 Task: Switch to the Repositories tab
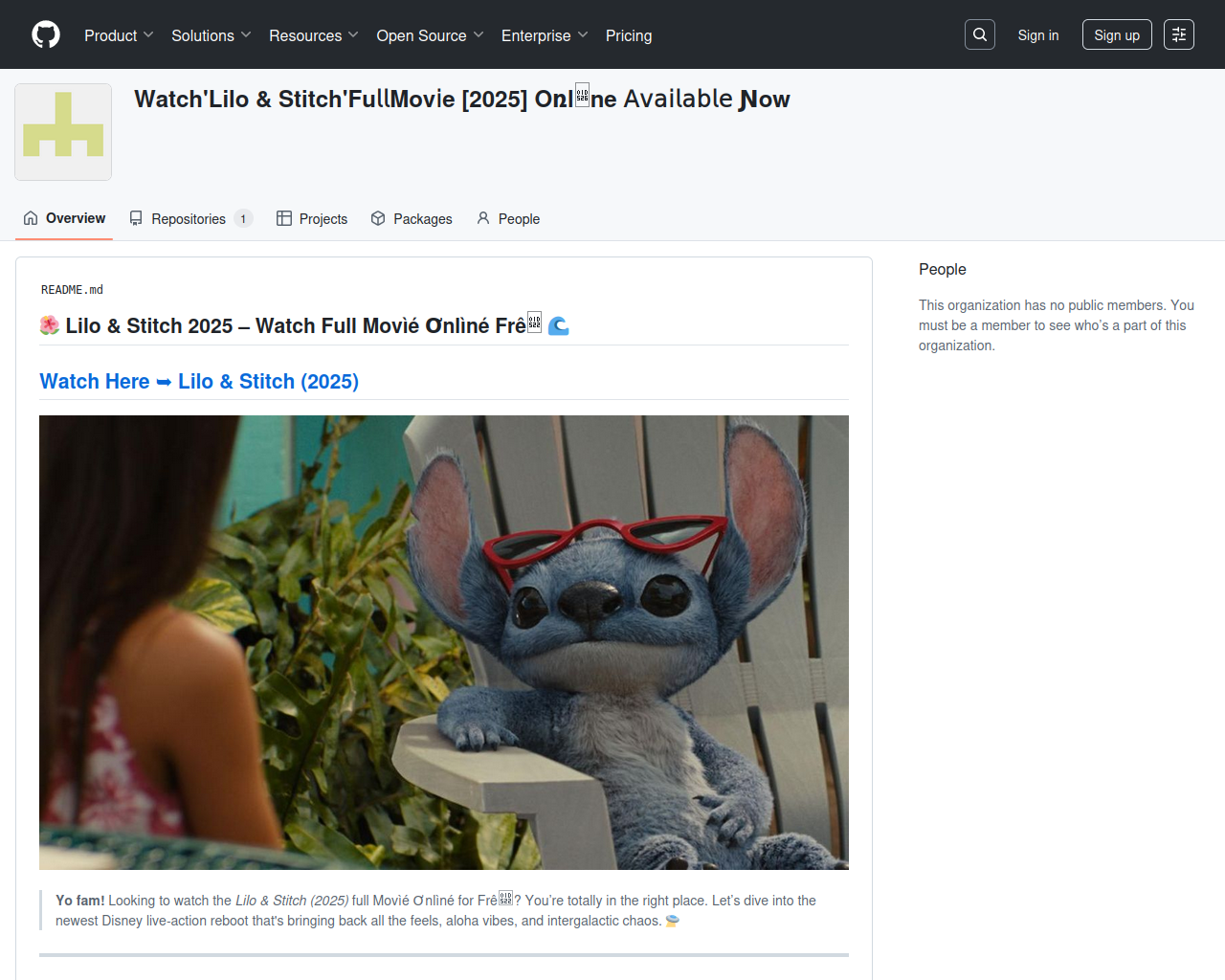click(x=189, y=219)
